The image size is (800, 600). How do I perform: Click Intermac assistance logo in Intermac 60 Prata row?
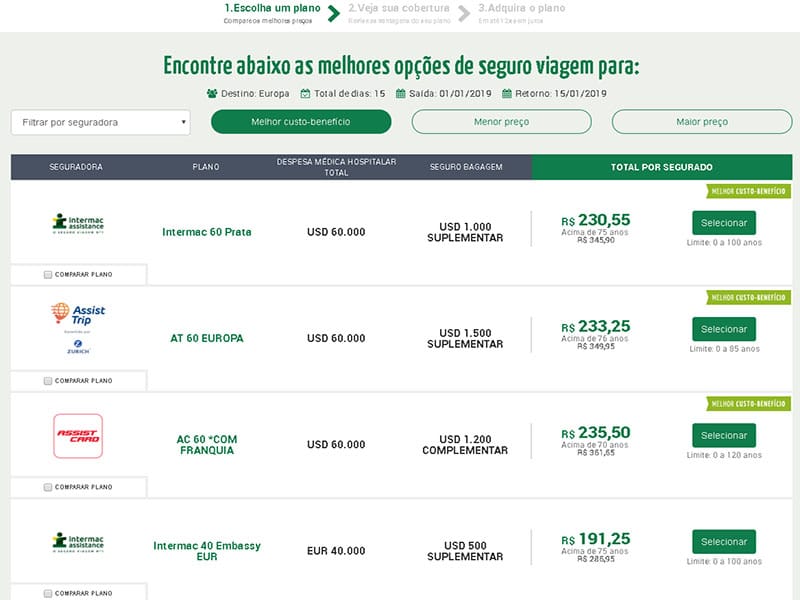point(78,223)
